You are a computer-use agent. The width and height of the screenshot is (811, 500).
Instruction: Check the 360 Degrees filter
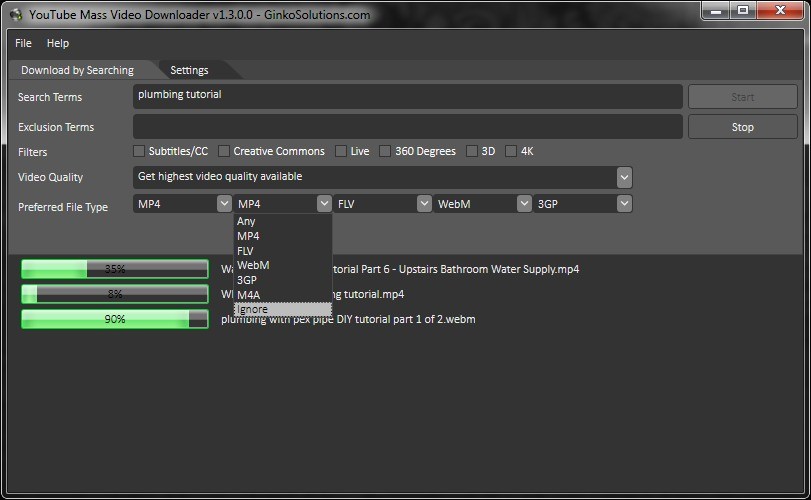pyautogui.click(x=385, y=151)
